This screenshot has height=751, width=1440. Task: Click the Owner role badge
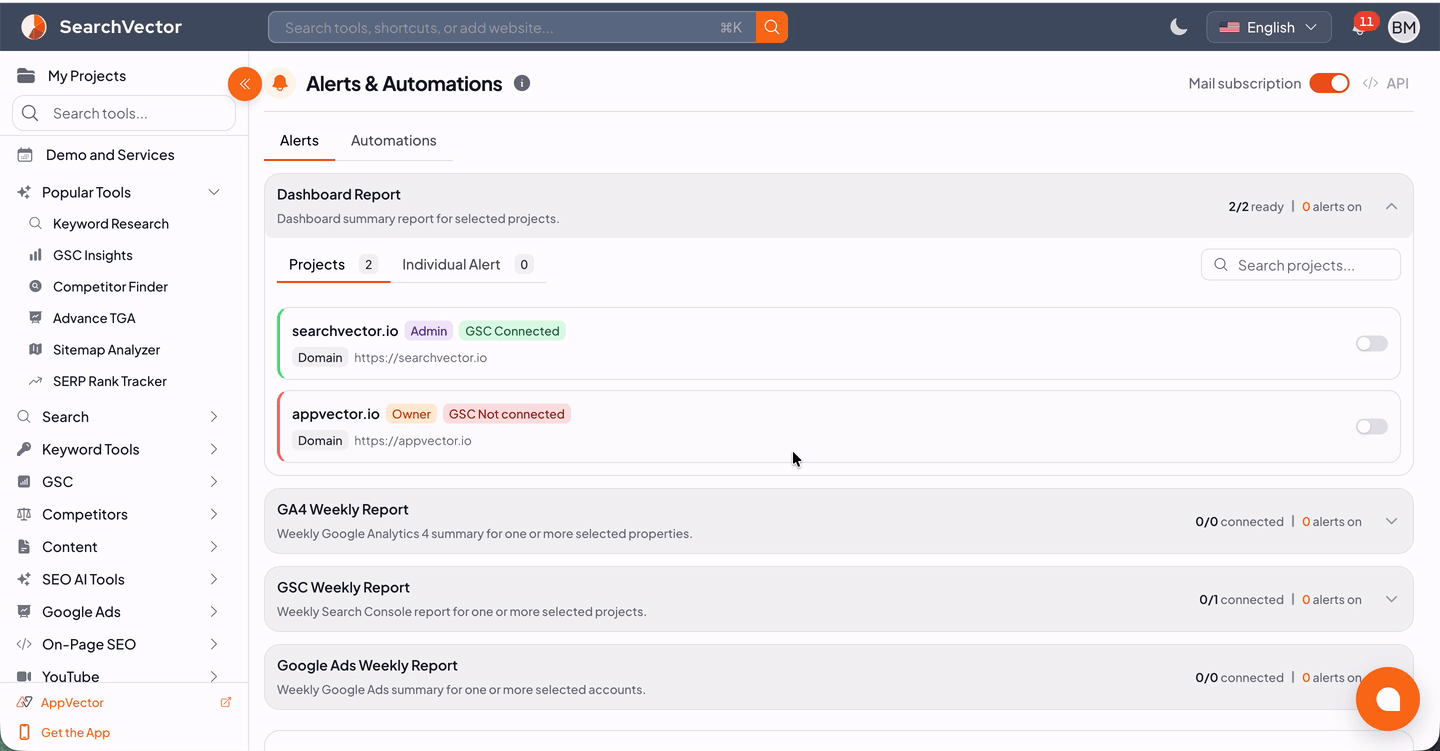point(411,414)
